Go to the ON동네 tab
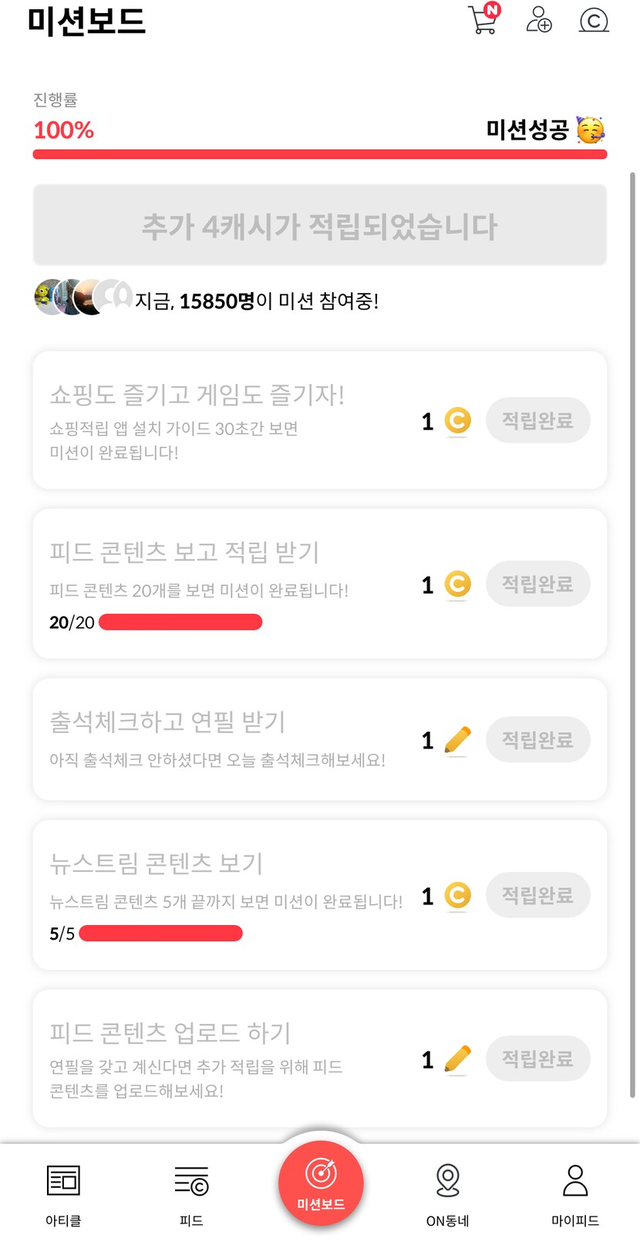Viewport: 640px width, 1245px height. point(447,1192)
